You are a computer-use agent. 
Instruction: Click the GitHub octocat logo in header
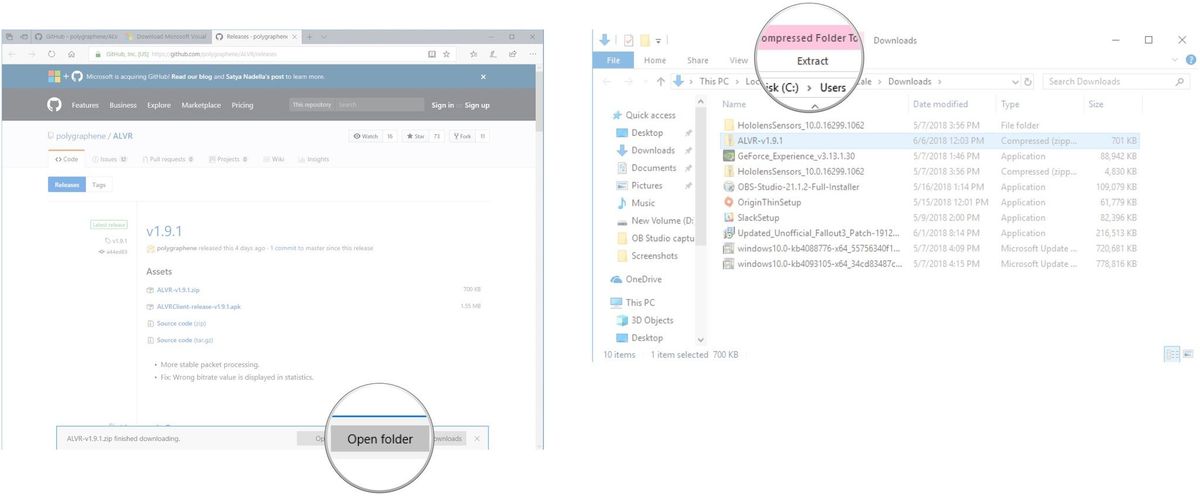coord(54,104)
